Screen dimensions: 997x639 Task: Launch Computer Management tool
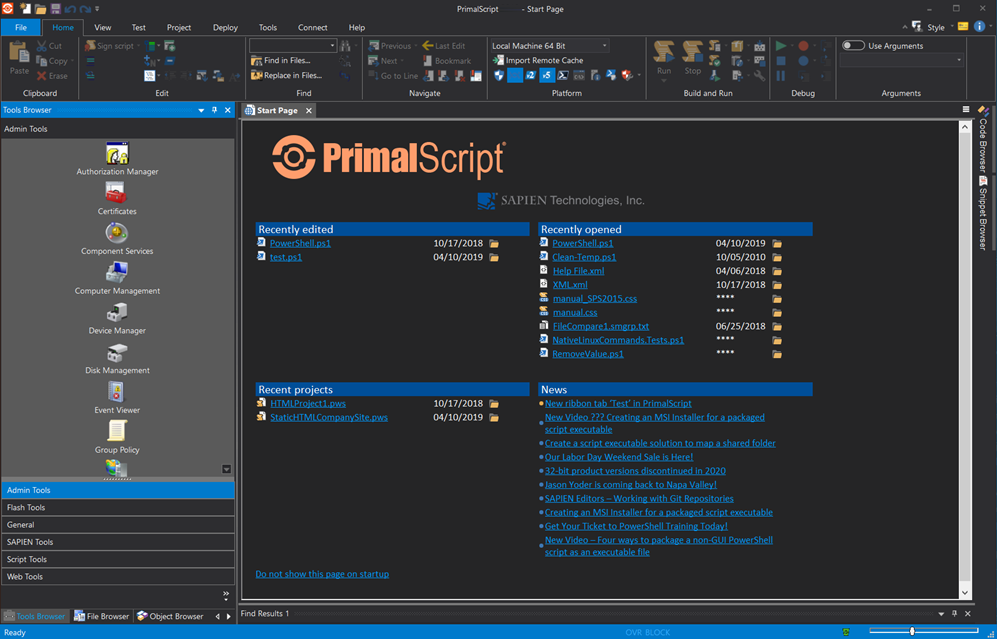(117, 278)
